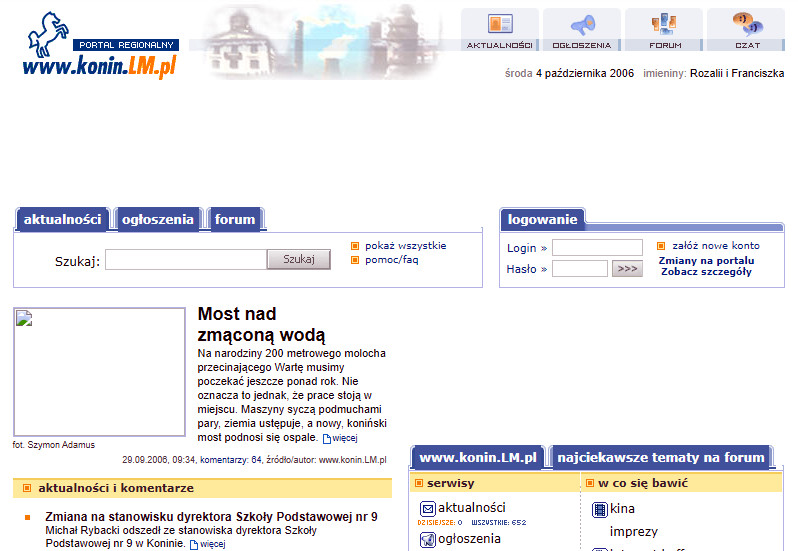
Task: Click the pokaż wszystkie link
Action: 405,246
